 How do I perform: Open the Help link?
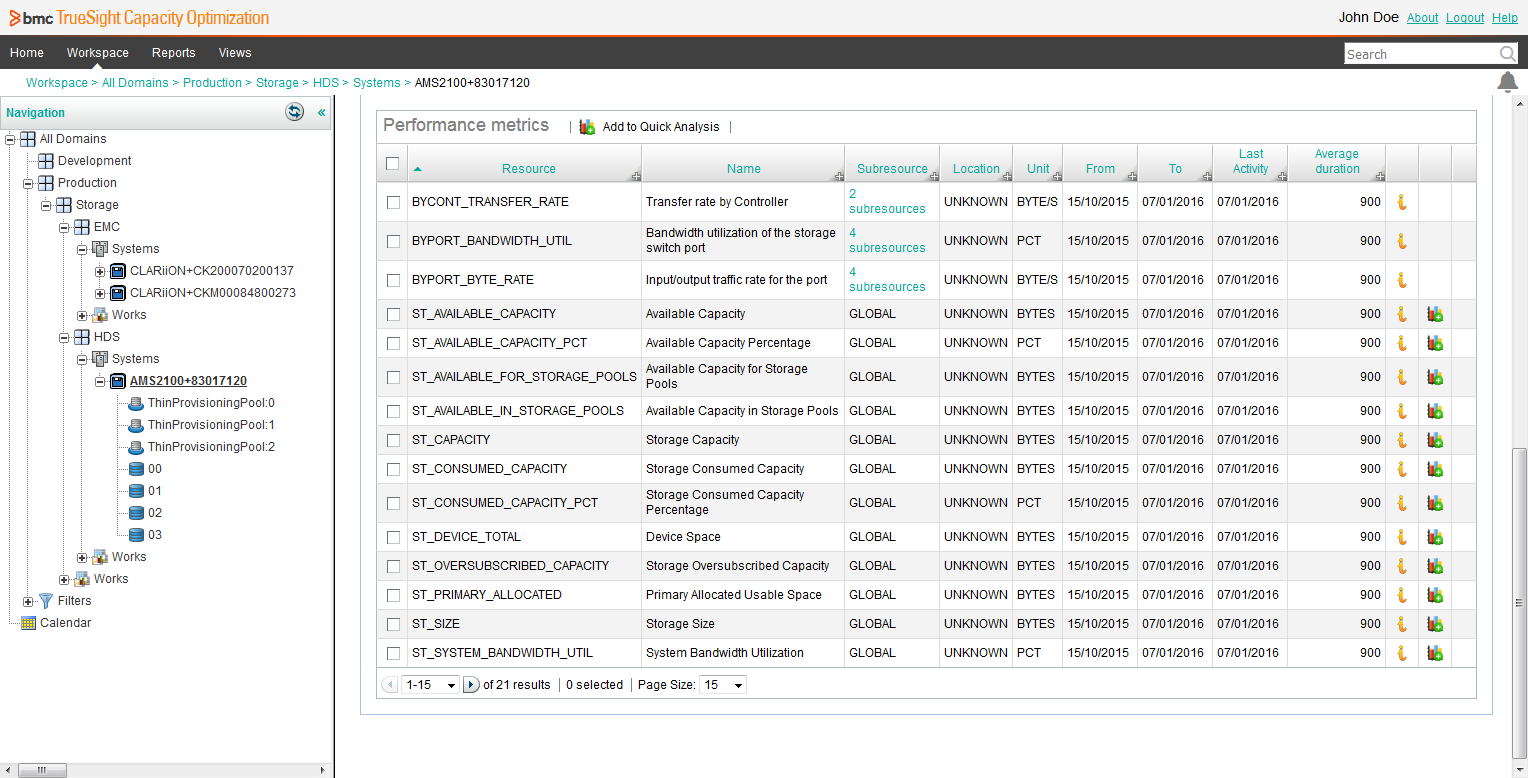[1505, 18]
